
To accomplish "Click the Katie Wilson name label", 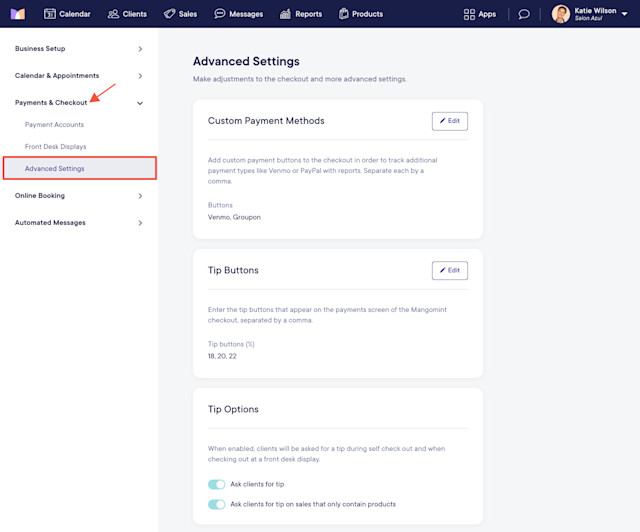I will pyautogui.click(x=596, y=11).
